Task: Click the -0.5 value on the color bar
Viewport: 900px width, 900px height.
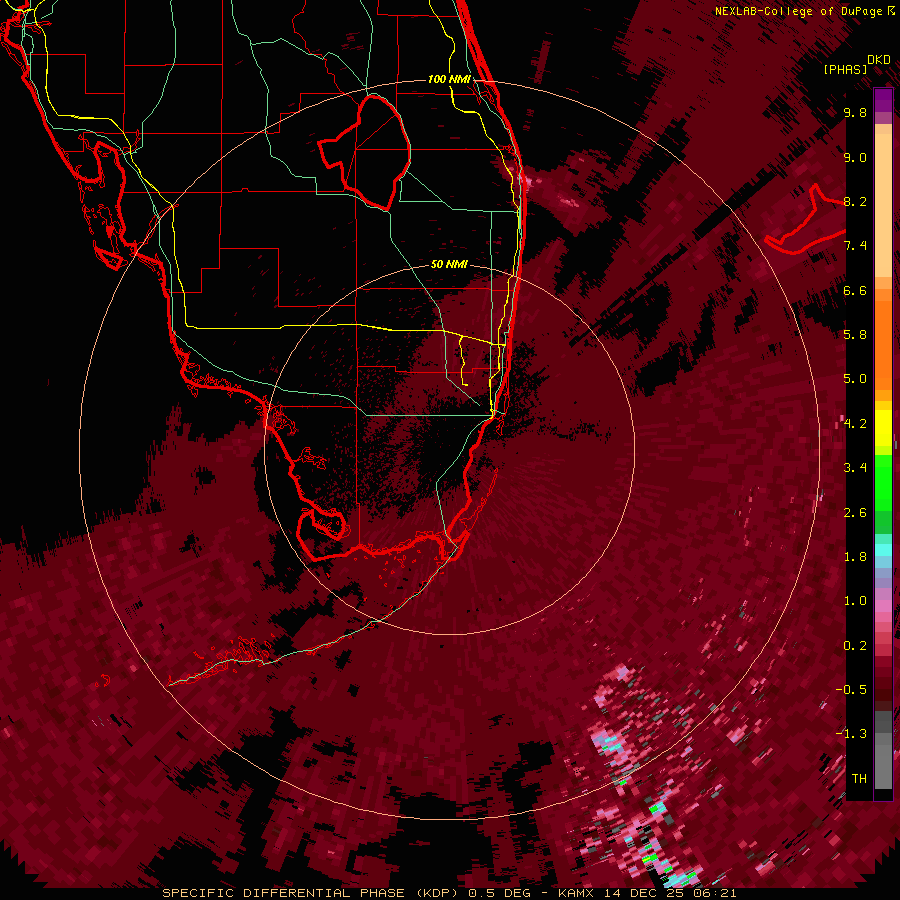Action: click(851, 689)
